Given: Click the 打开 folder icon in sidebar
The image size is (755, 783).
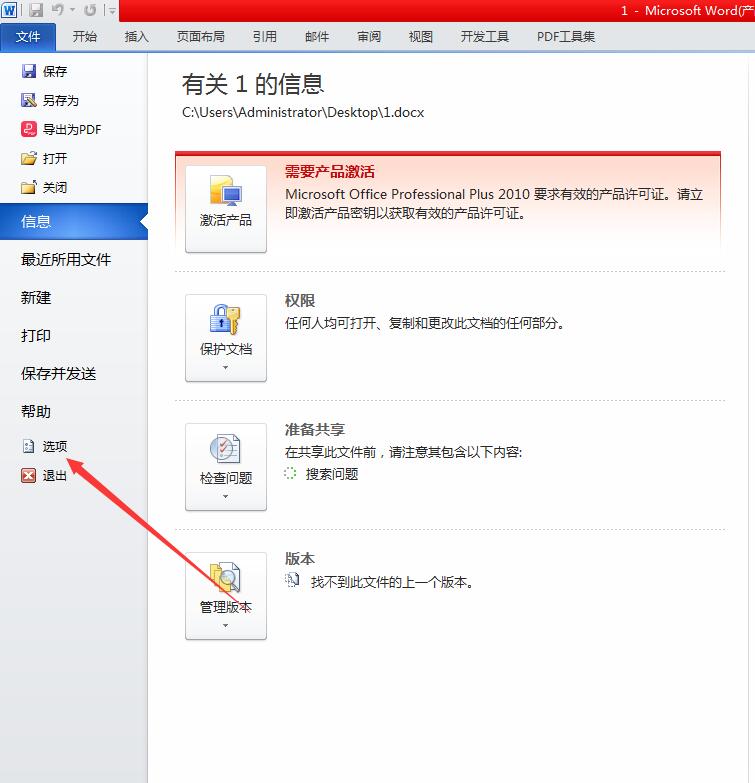Looking at the screenshot, I should point(29,158).
